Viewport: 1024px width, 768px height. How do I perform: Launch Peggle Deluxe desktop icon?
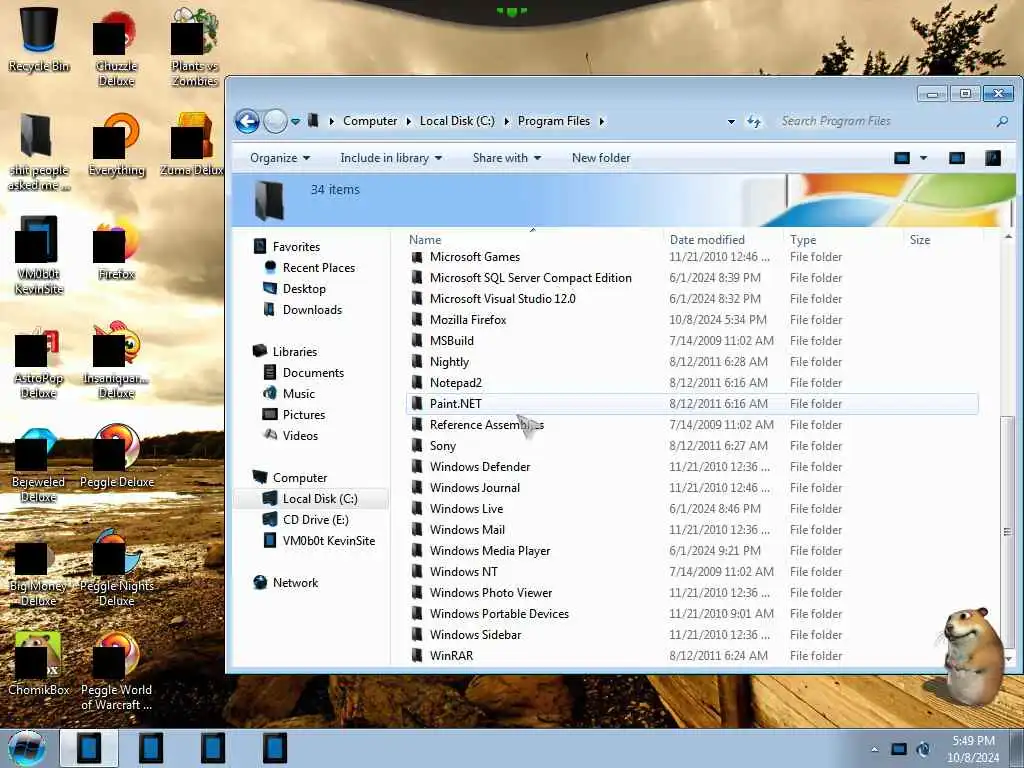[116, 457]
